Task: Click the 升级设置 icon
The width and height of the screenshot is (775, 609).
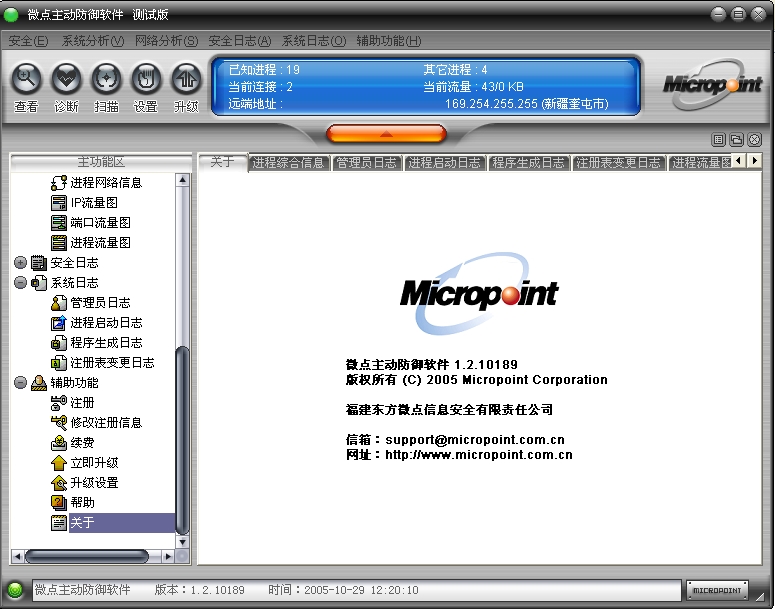Action: click(x=59, y=483)
